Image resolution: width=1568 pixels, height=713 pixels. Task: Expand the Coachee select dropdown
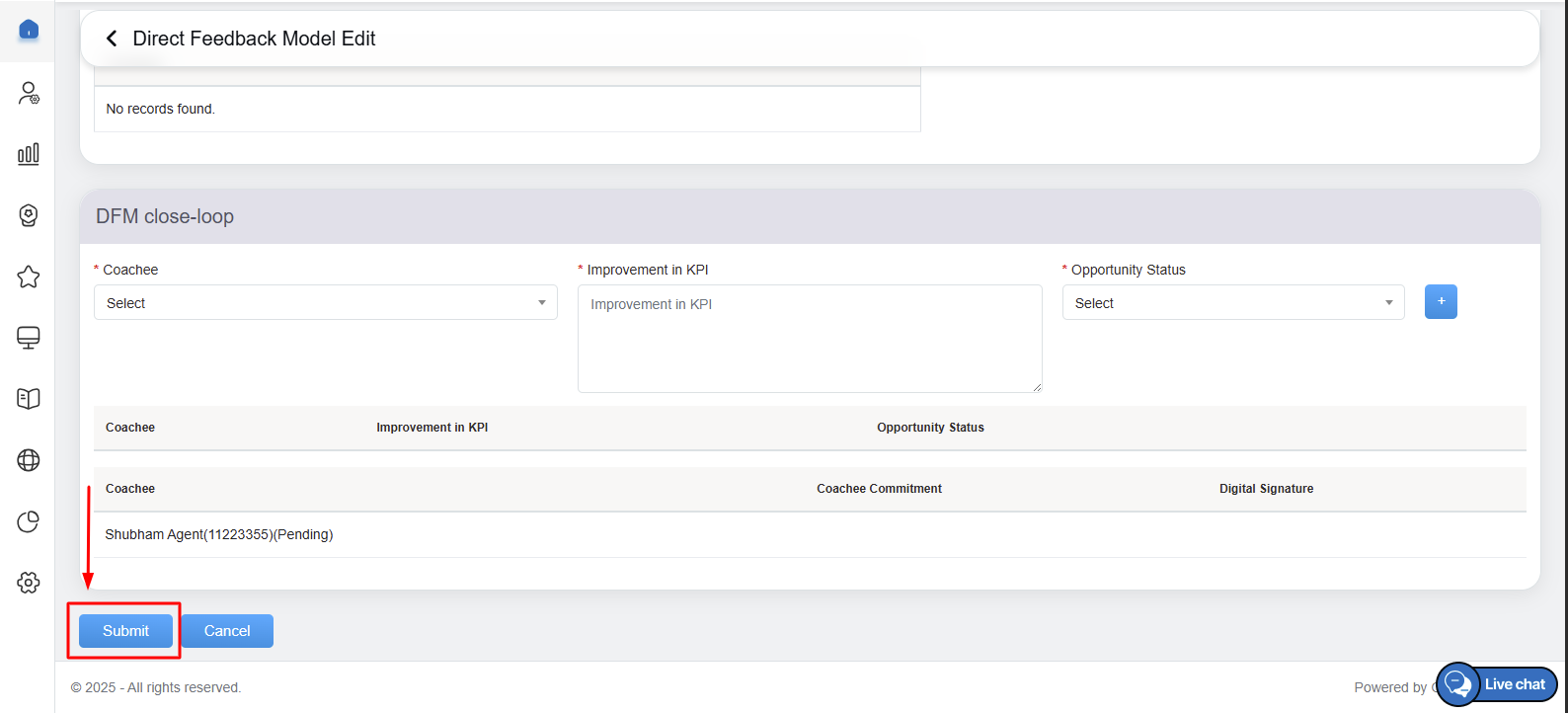pos(325,303)
